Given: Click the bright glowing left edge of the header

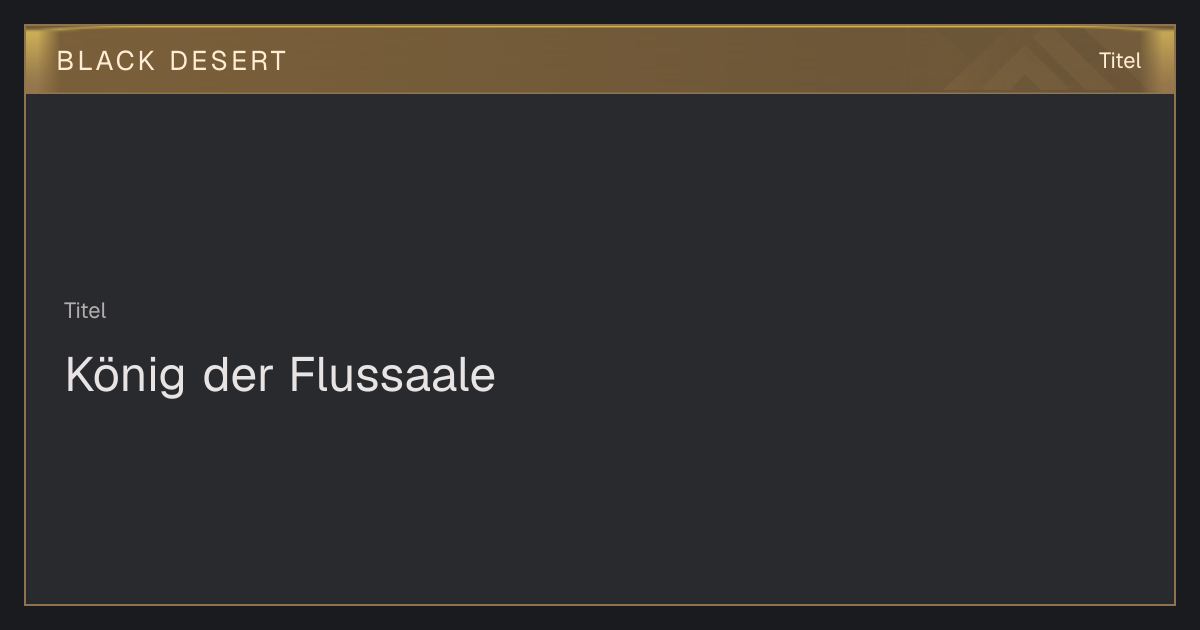Looking at the screenshot, I should [x=32, y=60].
